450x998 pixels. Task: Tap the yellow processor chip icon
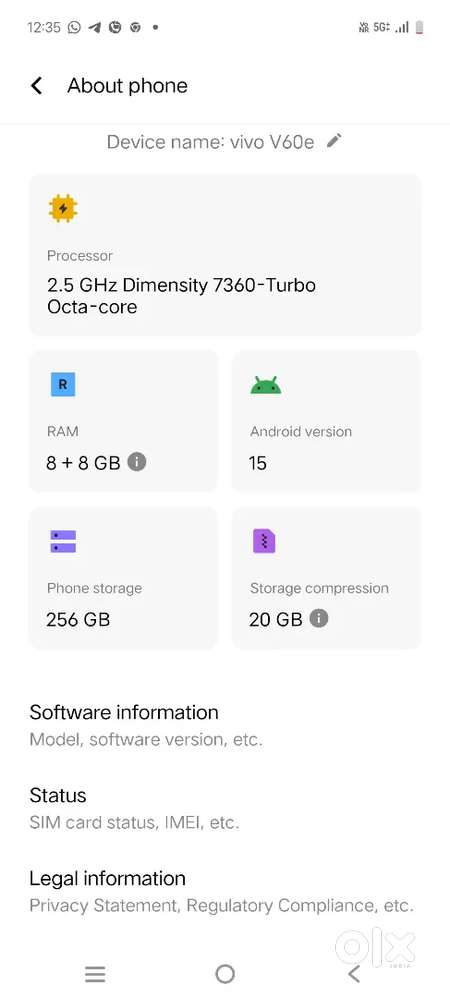[62, 208]
